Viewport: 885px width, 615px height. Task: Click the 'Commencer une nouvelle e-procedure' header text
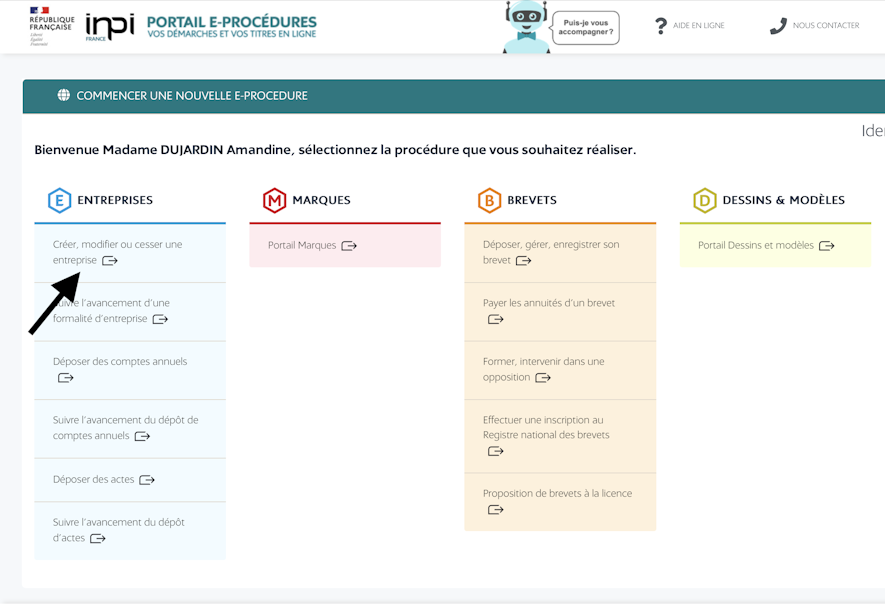(192, 96)
